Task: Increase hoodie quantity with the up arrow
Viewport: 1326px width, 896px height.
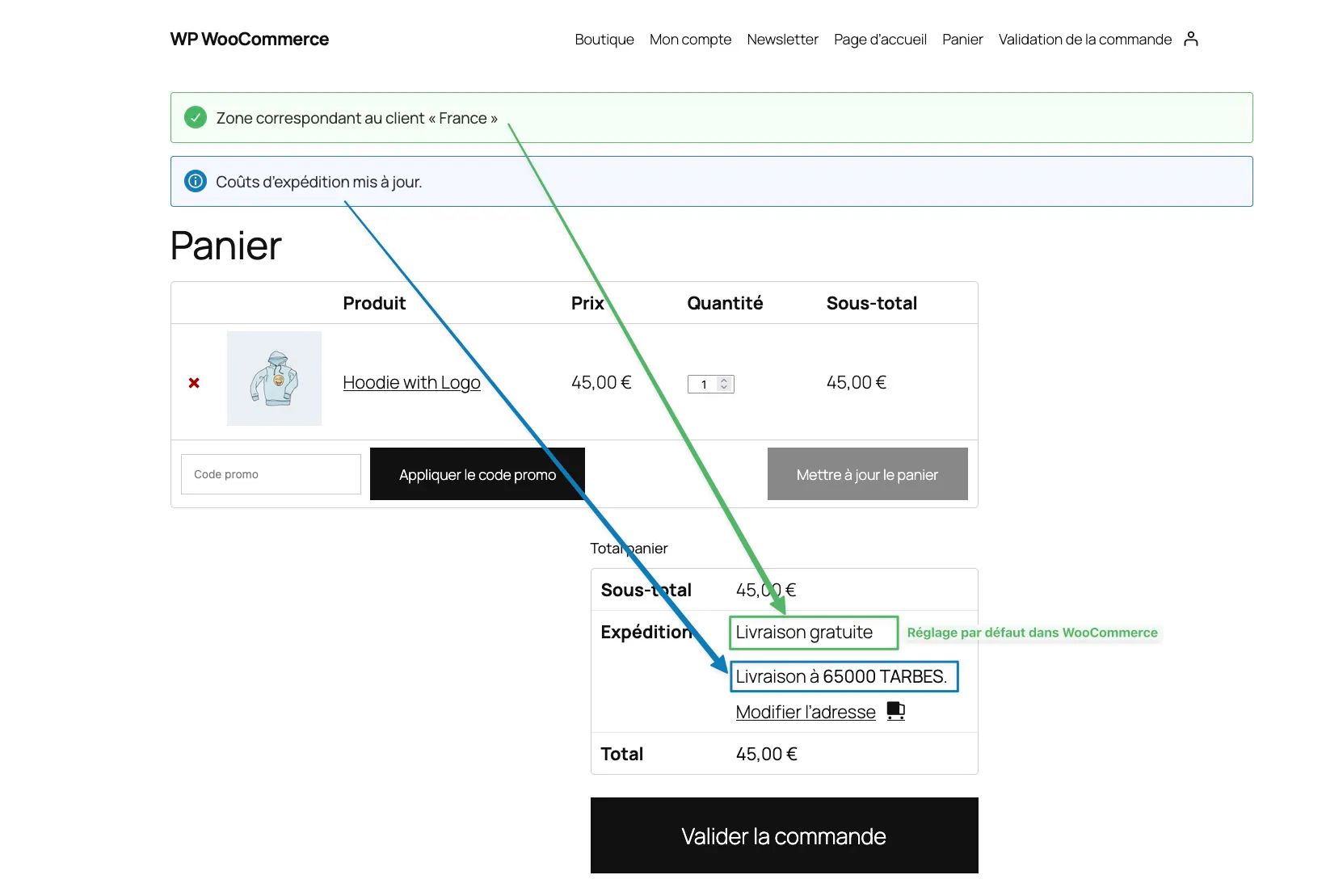Action: (x=724, y=381)
